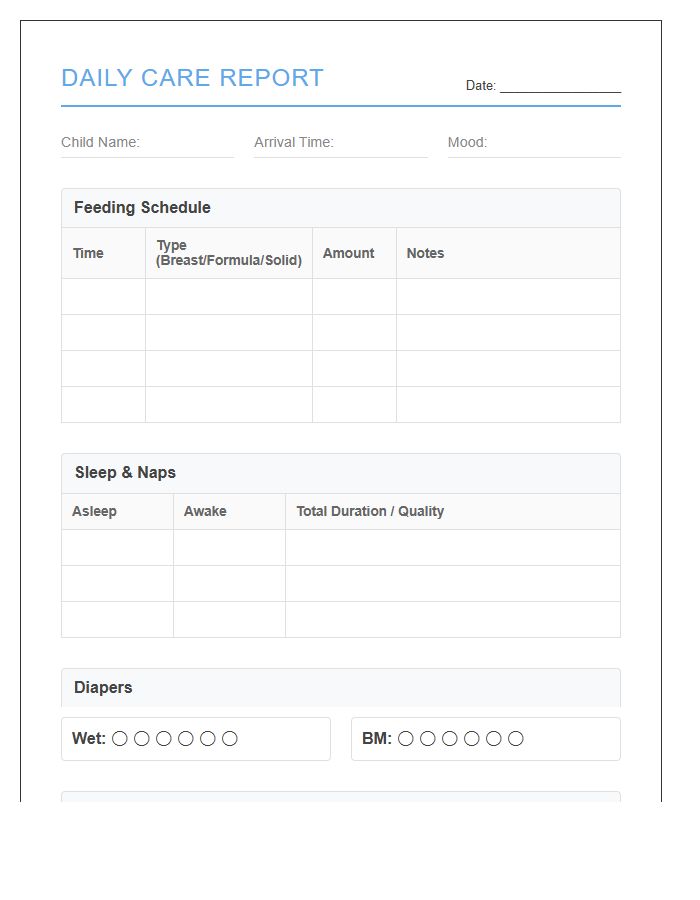Select first Awake cell in Sleep table
Screen dimensions: 700x900
[x=229, y=548]
